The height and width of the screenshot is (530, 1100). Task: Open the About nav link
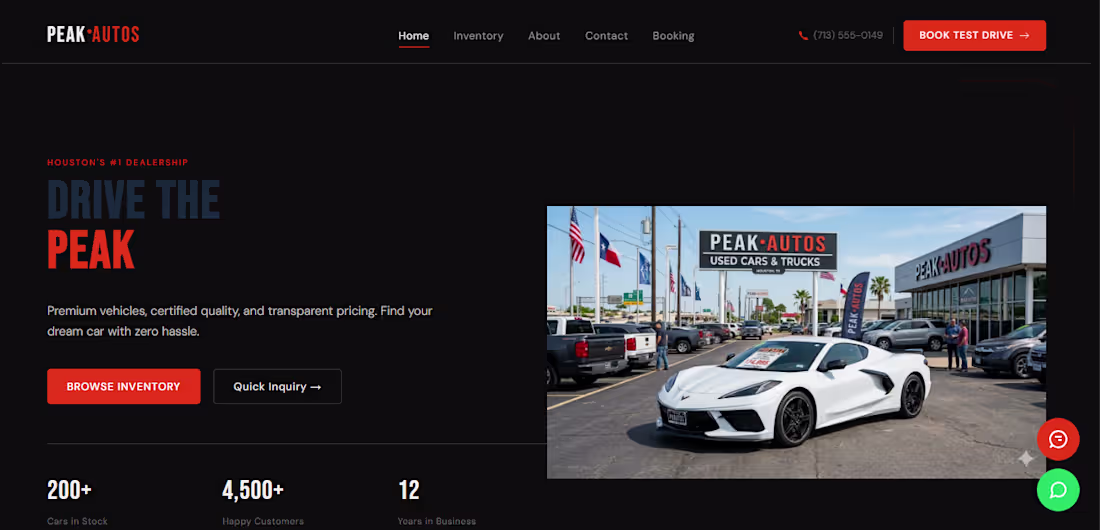544,36
